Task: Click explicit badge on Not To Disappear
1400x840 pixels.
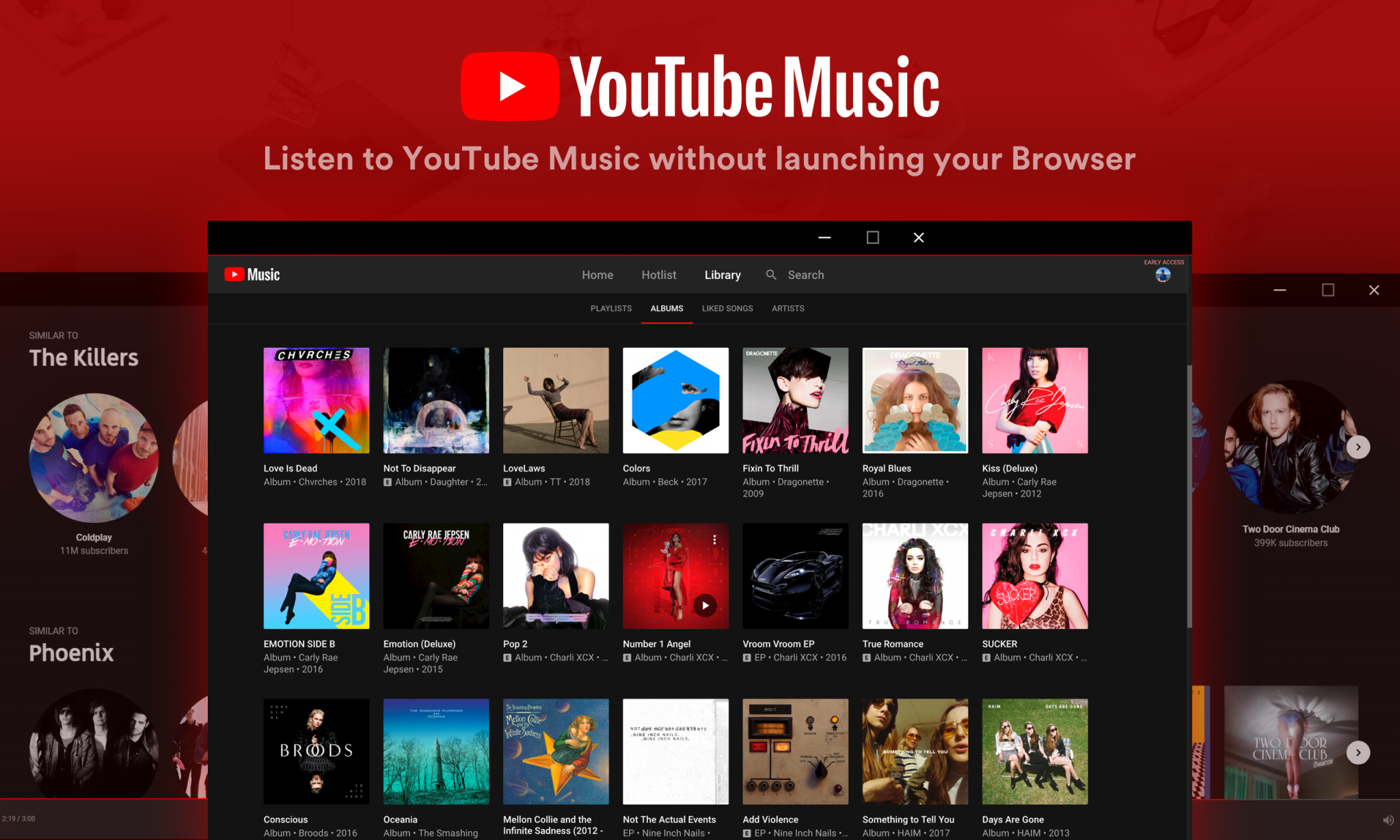Action: click(x=388, y=482)
